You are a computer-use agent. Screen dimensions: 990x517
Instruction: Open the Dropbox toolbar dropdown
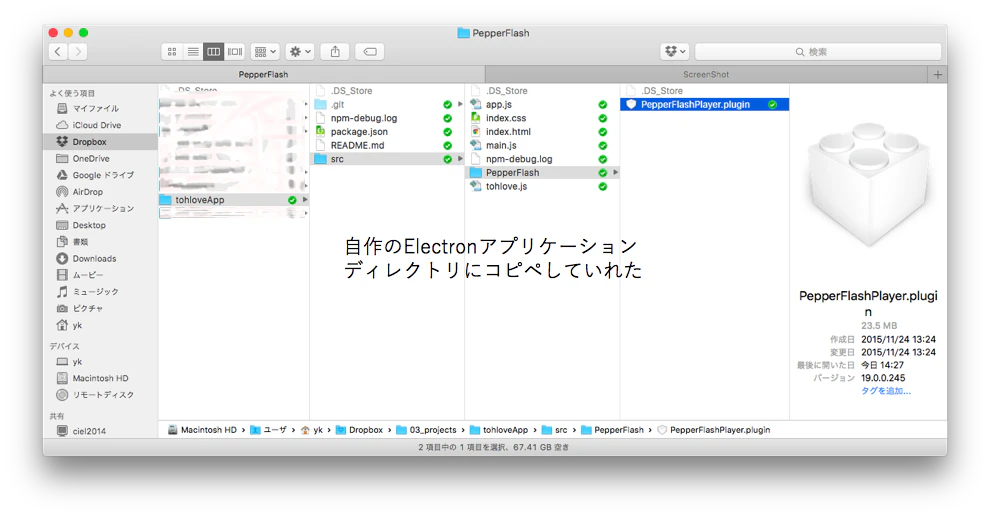[675, 52]
